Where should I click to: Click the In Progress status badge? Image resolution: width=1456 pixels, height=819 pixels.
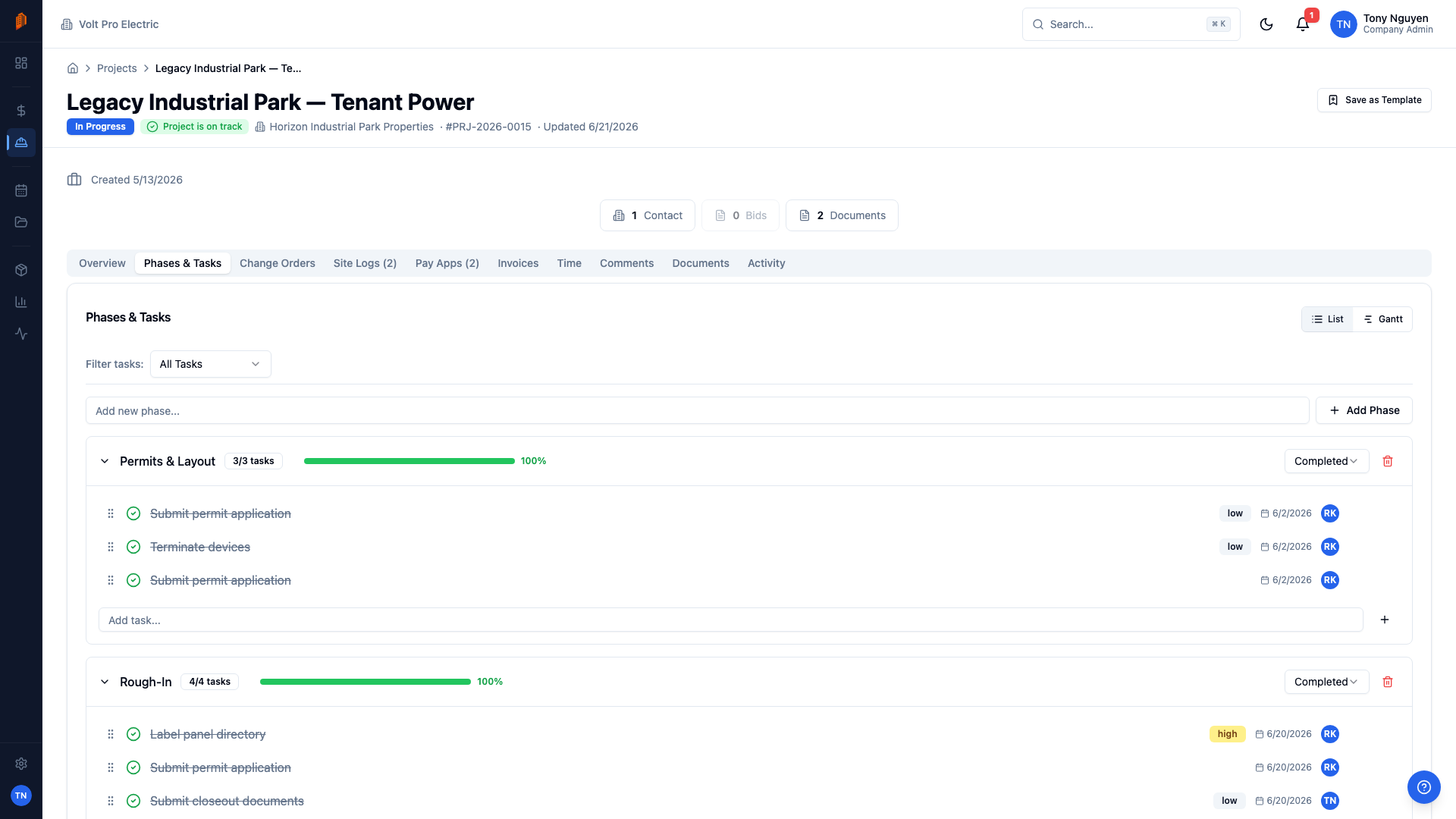pyautogui.click(x=100, y=127)
